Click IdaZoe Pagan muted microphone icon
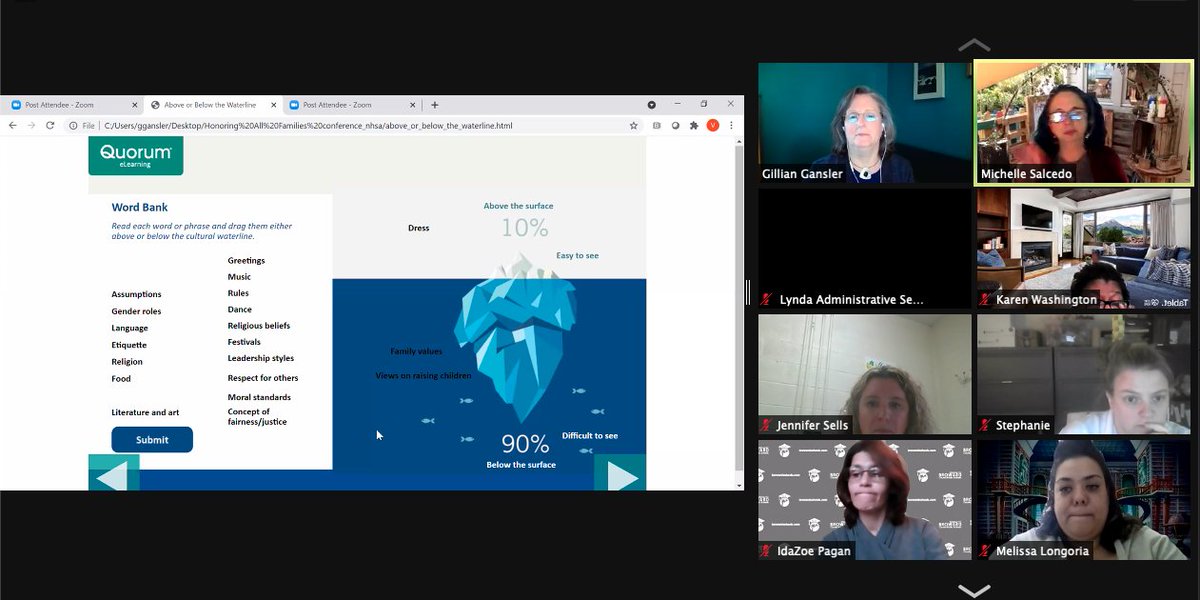This screenshot has width=1200, height=600. pyautogui.click(x=767, y=551)
